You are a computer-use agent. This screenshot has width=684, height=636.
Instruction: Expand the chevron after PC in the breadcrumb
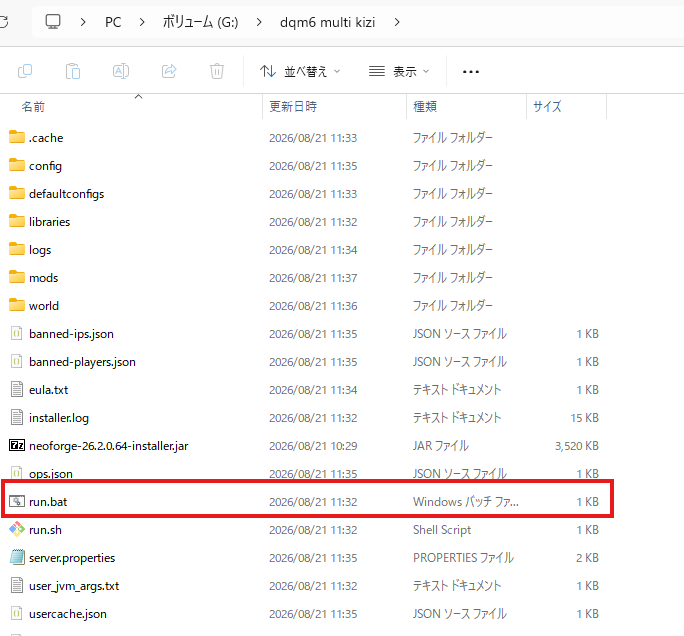click(142, 22)
